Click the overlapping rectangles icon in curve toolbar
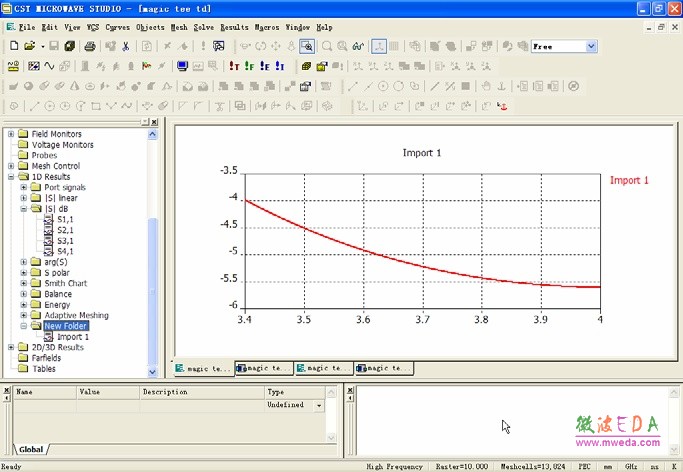Image resolution: width=683 pixels, height=472 pixels. 240,106
